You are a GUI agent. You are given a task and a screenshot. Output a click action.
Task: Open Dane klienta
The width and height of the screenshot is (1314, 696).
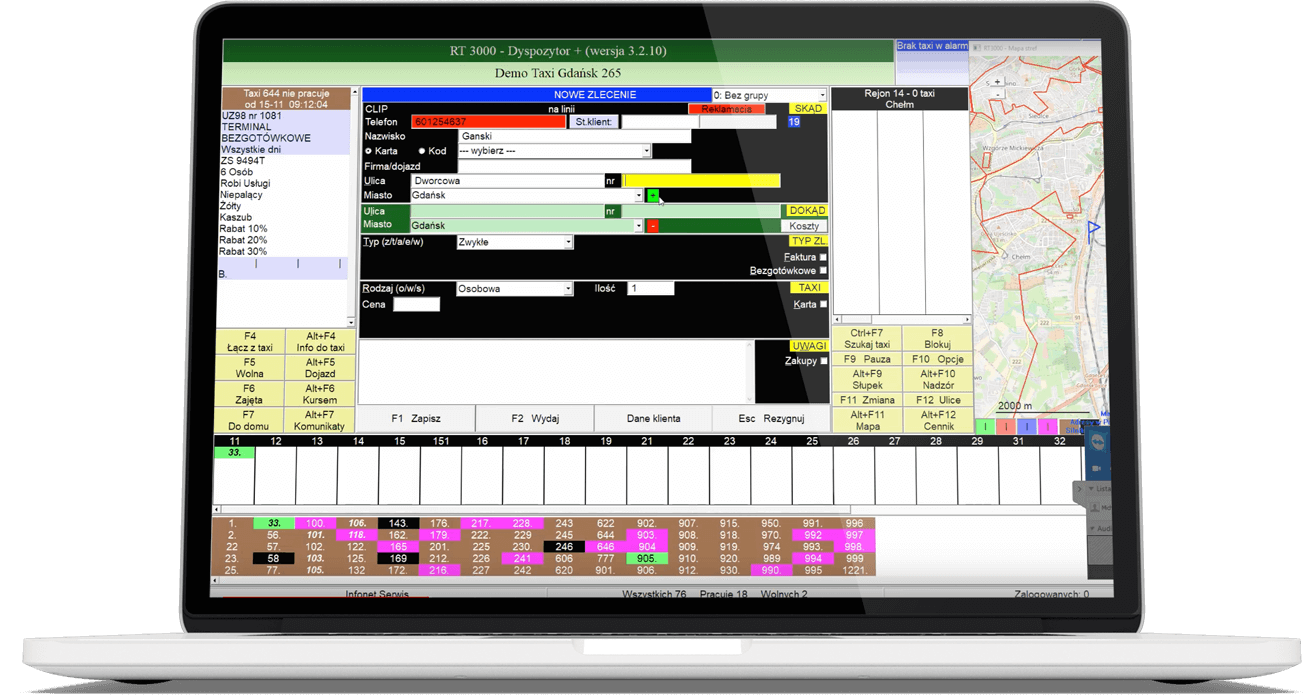653,419
